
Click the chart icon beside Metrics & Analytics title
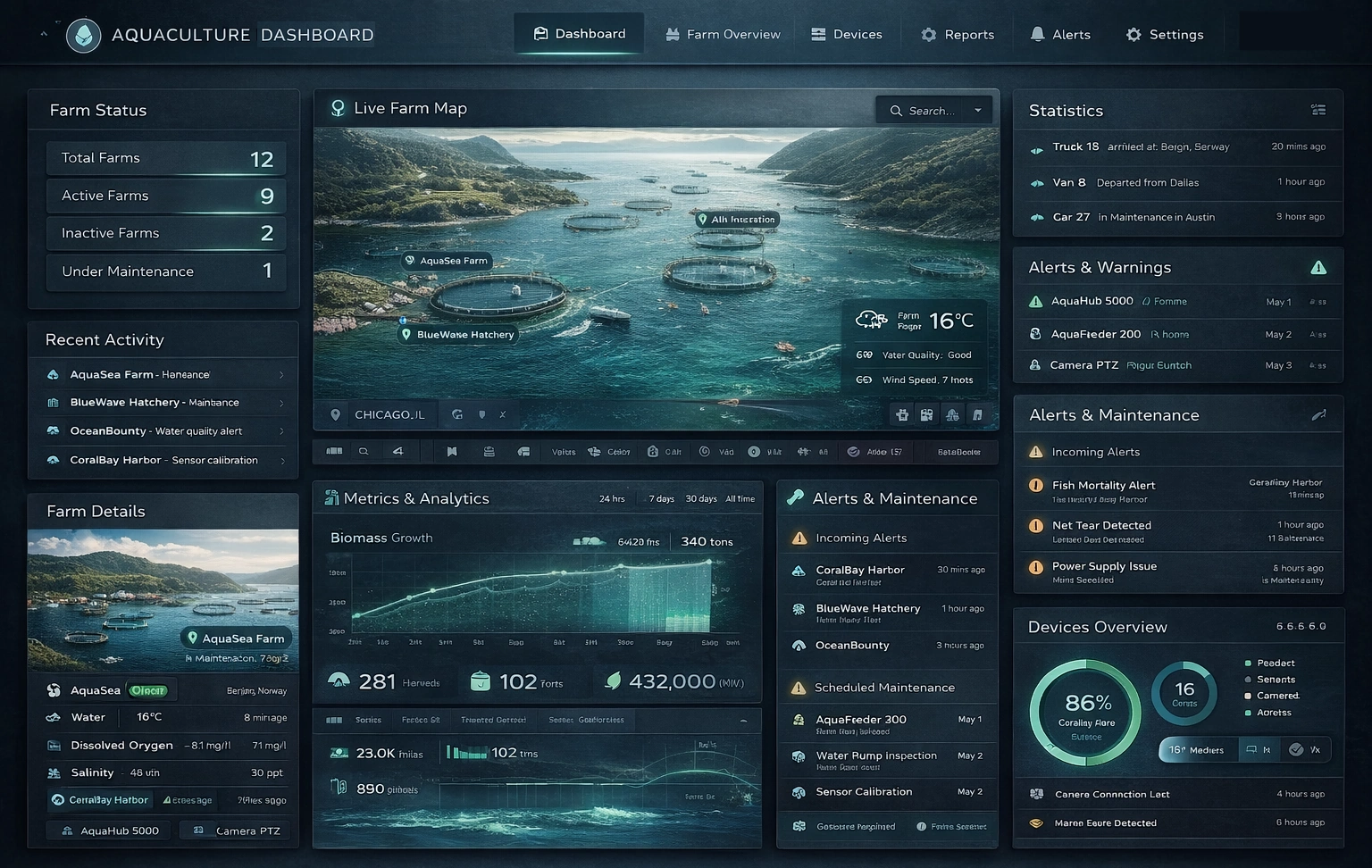(330, 497)
